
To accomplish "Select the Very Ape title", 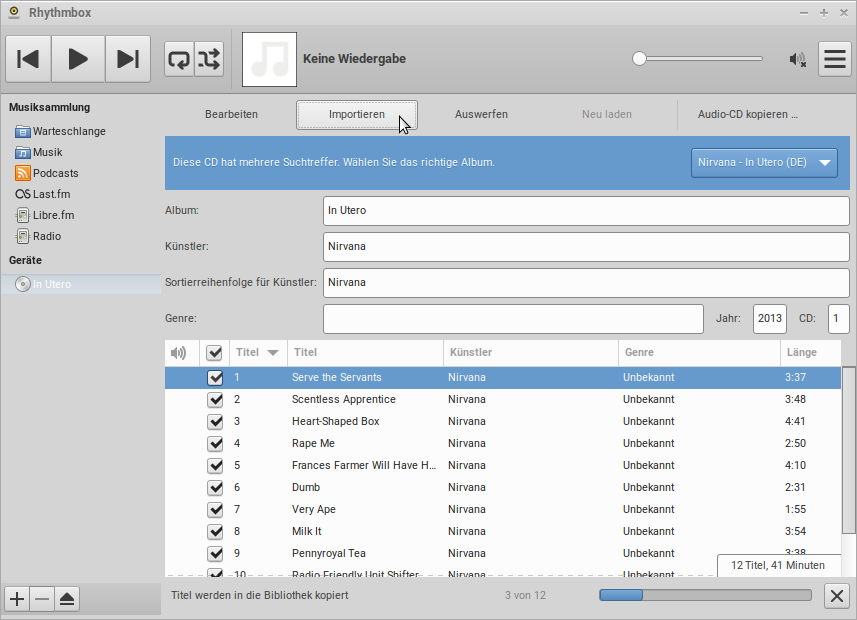I will click(314, 510).
